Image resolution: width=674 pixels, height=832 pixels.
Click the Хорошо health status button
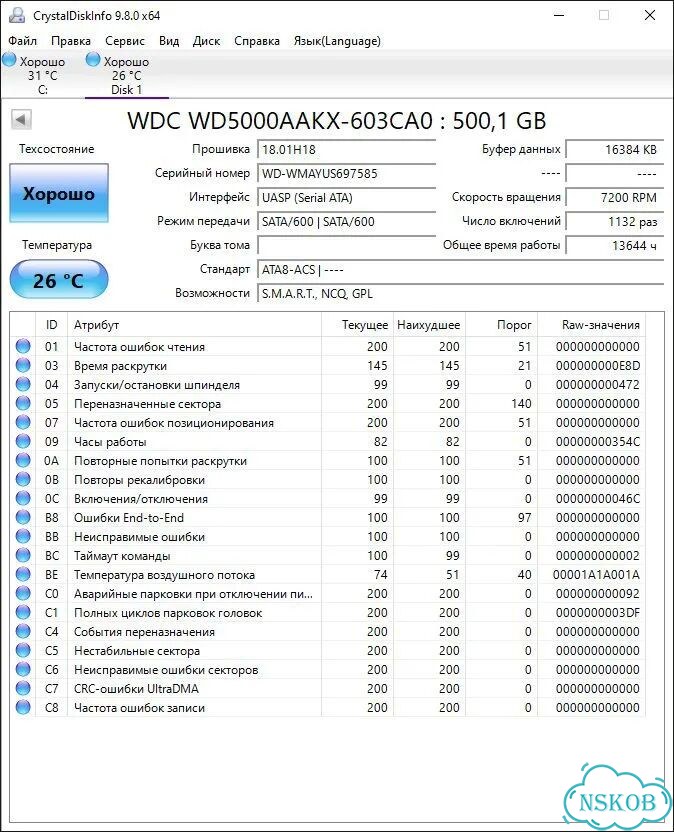click(x=59, y=193)
